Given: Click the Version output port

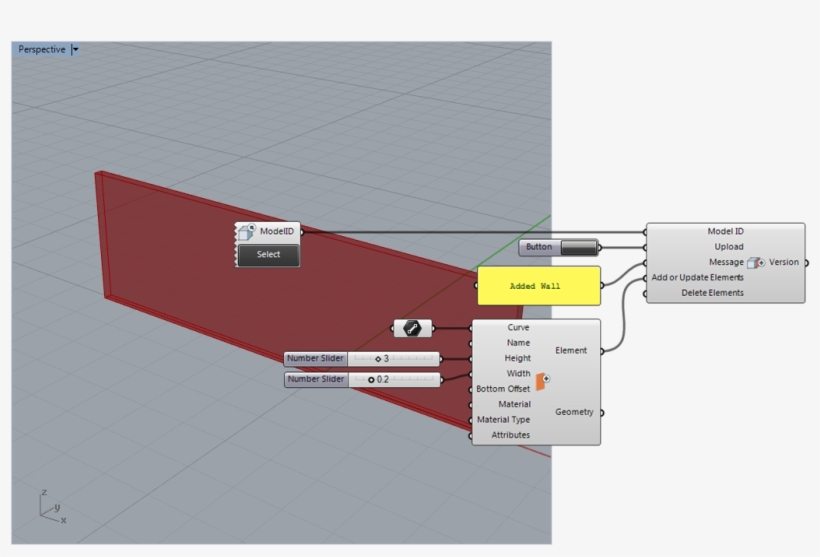Looking at the screenshot, I should click(x=805, y=262).
